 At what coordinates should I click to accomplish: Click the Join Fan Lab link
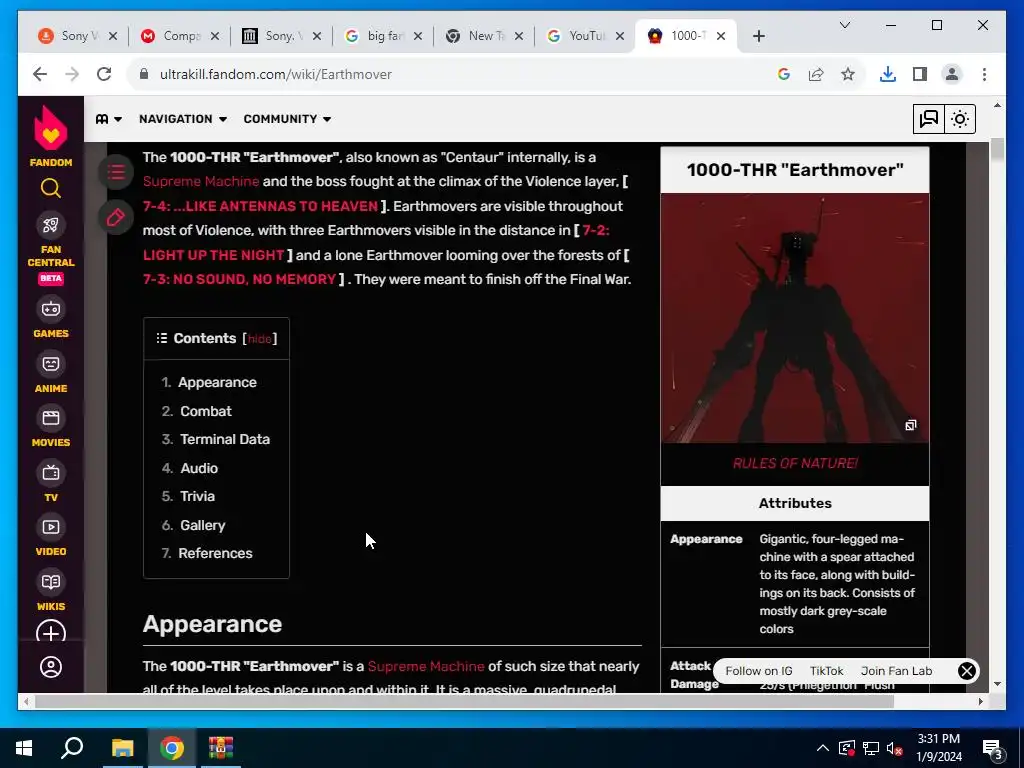[x=896, y=671]
